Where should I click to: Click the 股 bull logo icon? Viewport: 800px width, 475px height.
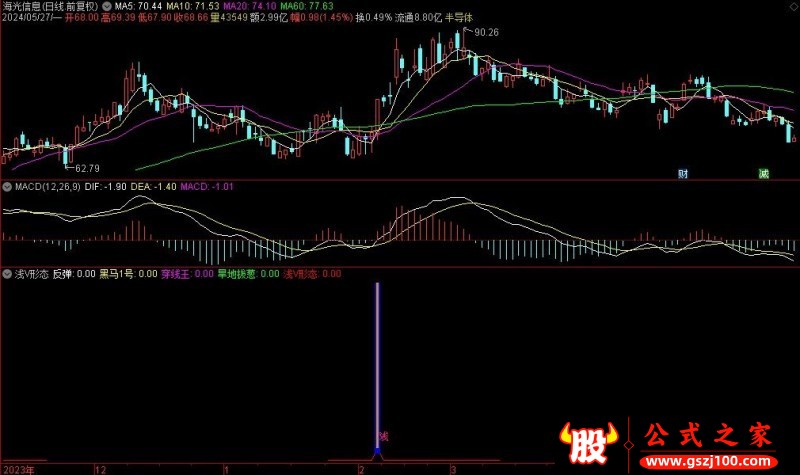tap(588, 443)
